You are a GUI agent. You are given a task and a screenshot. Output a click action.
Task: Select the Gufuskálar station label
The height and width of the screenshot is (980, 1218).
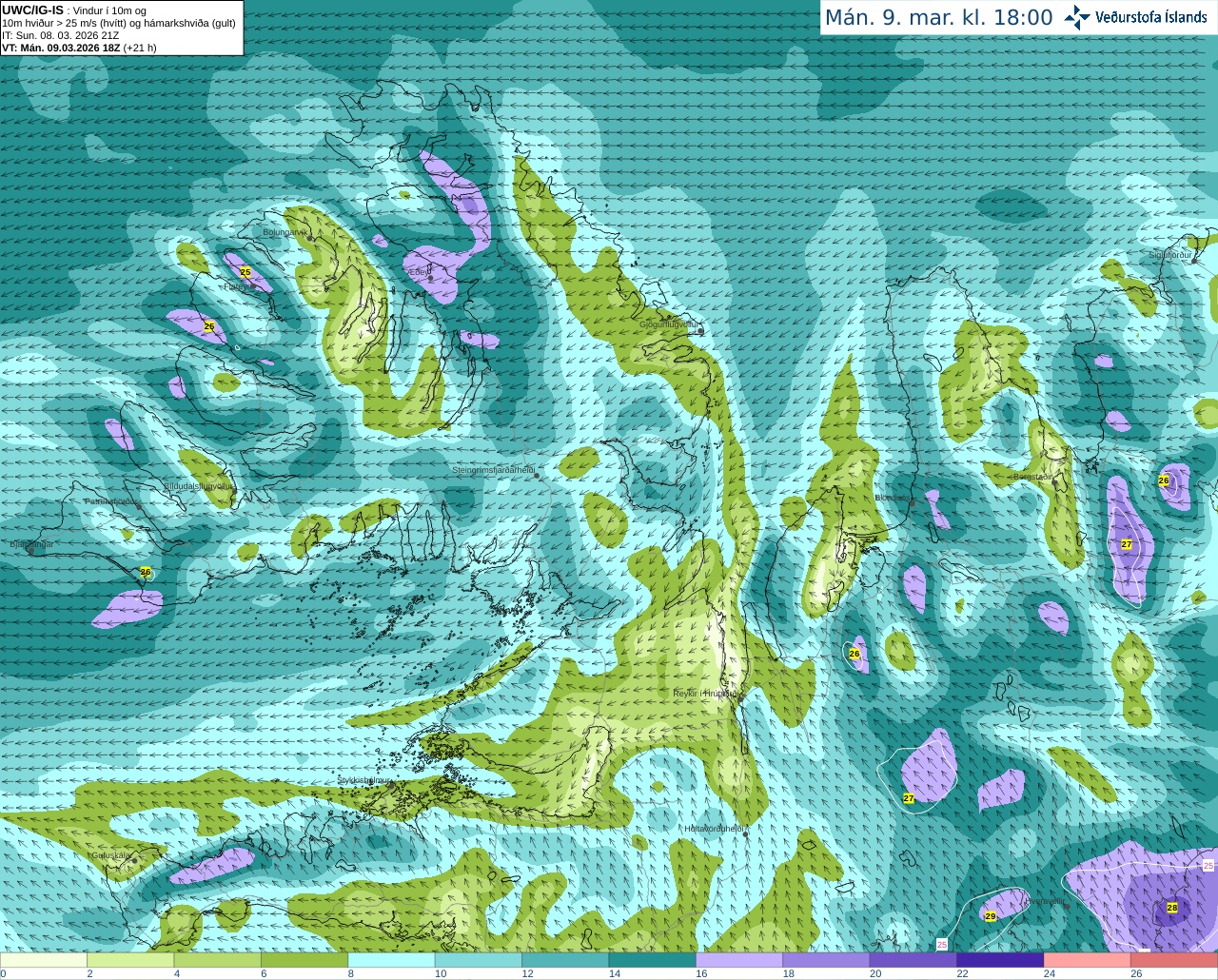click(x=110, y=855)
